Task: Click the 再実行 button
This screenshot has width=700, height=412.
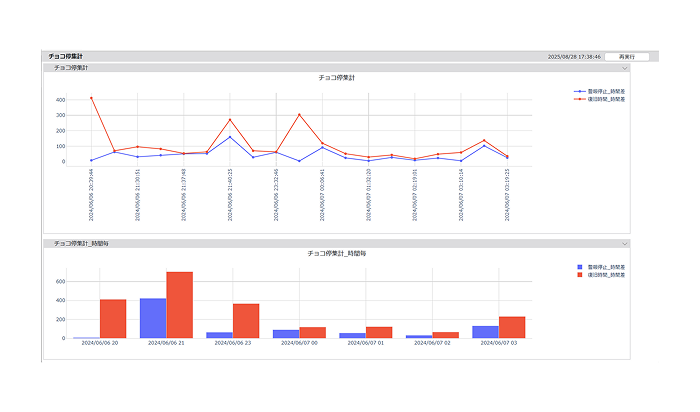Action: (626, 57)
